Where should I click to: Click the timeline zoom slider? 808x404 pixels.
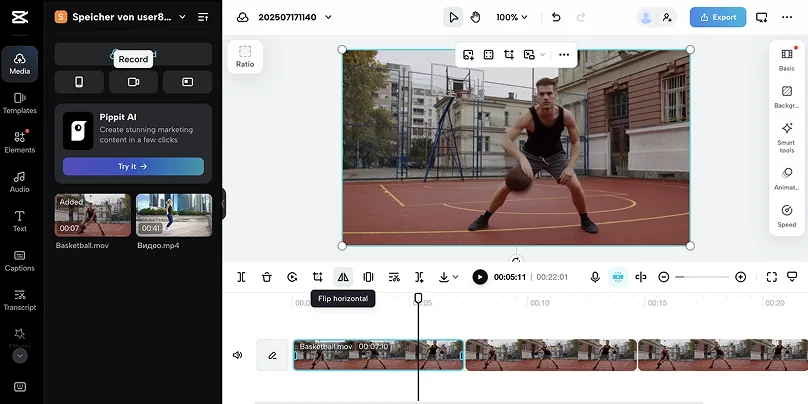pos(702,277)
